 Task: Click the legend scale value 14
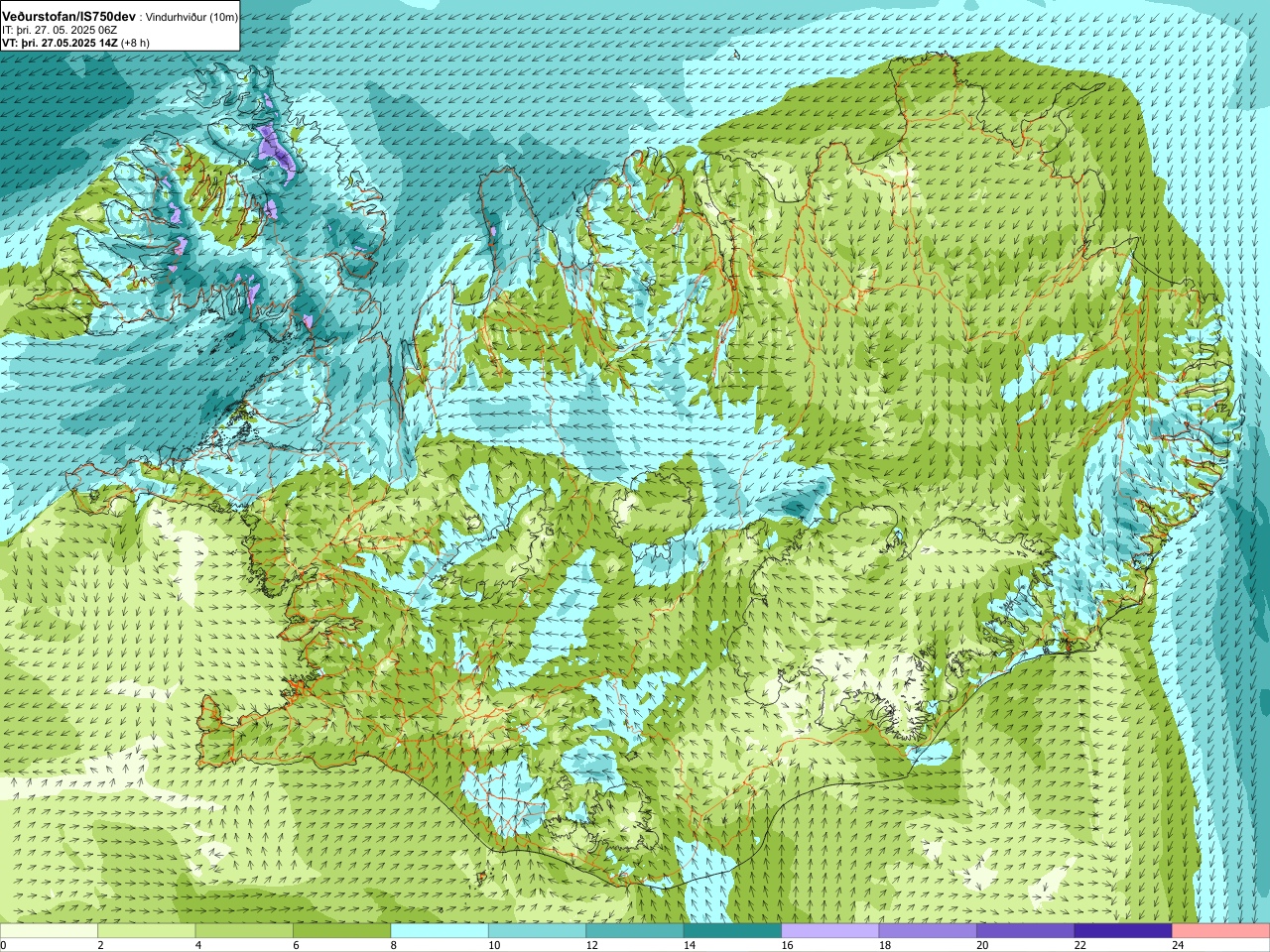[689, 945]
